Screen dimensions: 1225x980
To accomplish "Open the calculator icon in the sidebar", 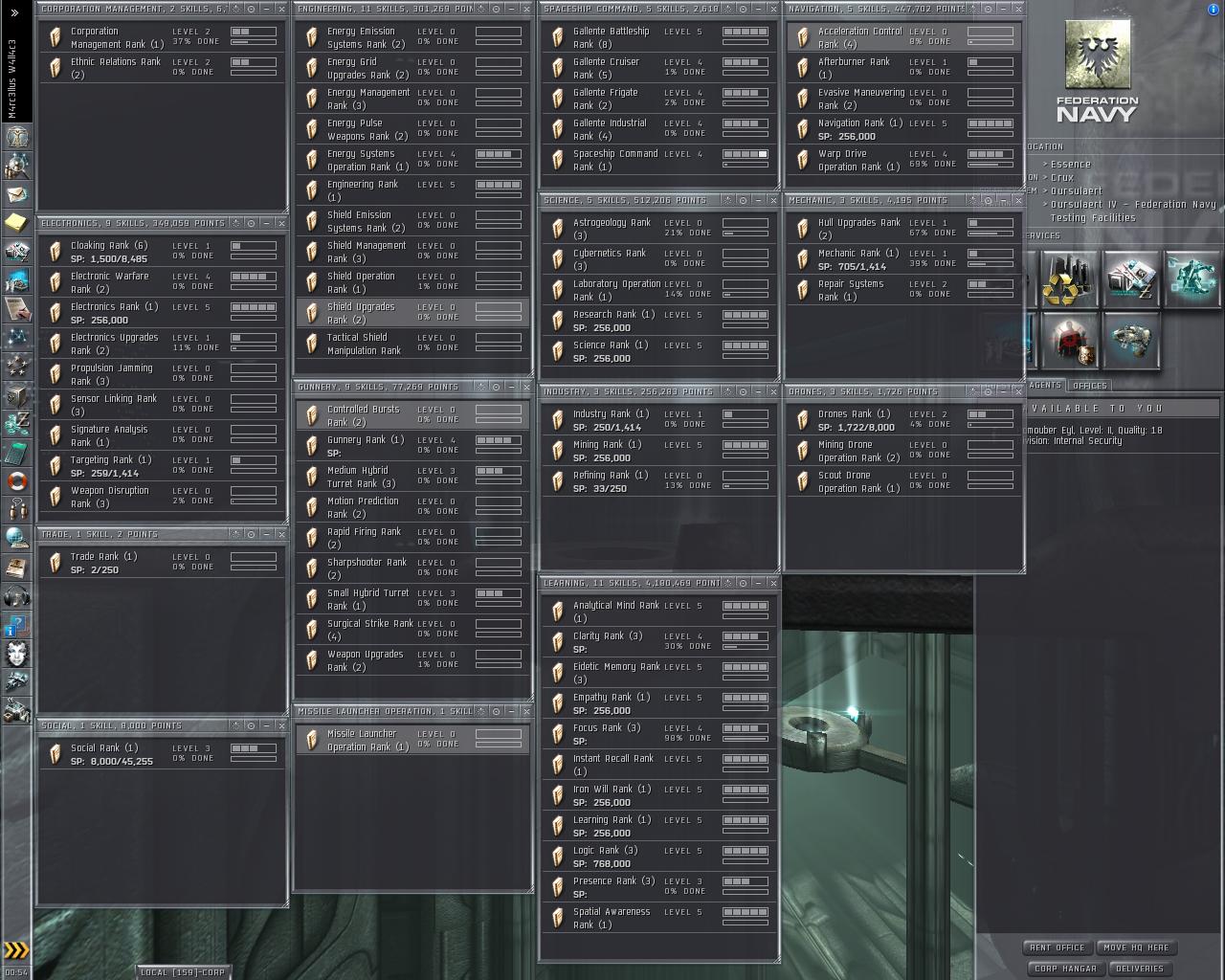I will coord(16,451).
